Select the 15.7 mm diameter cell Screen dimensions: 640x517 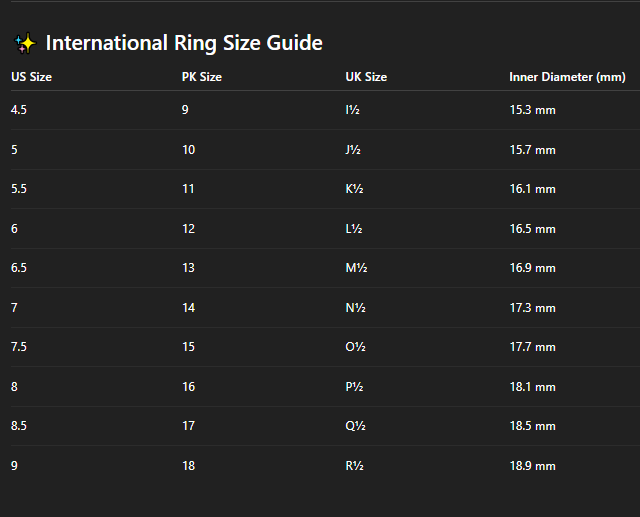(532, 150)
